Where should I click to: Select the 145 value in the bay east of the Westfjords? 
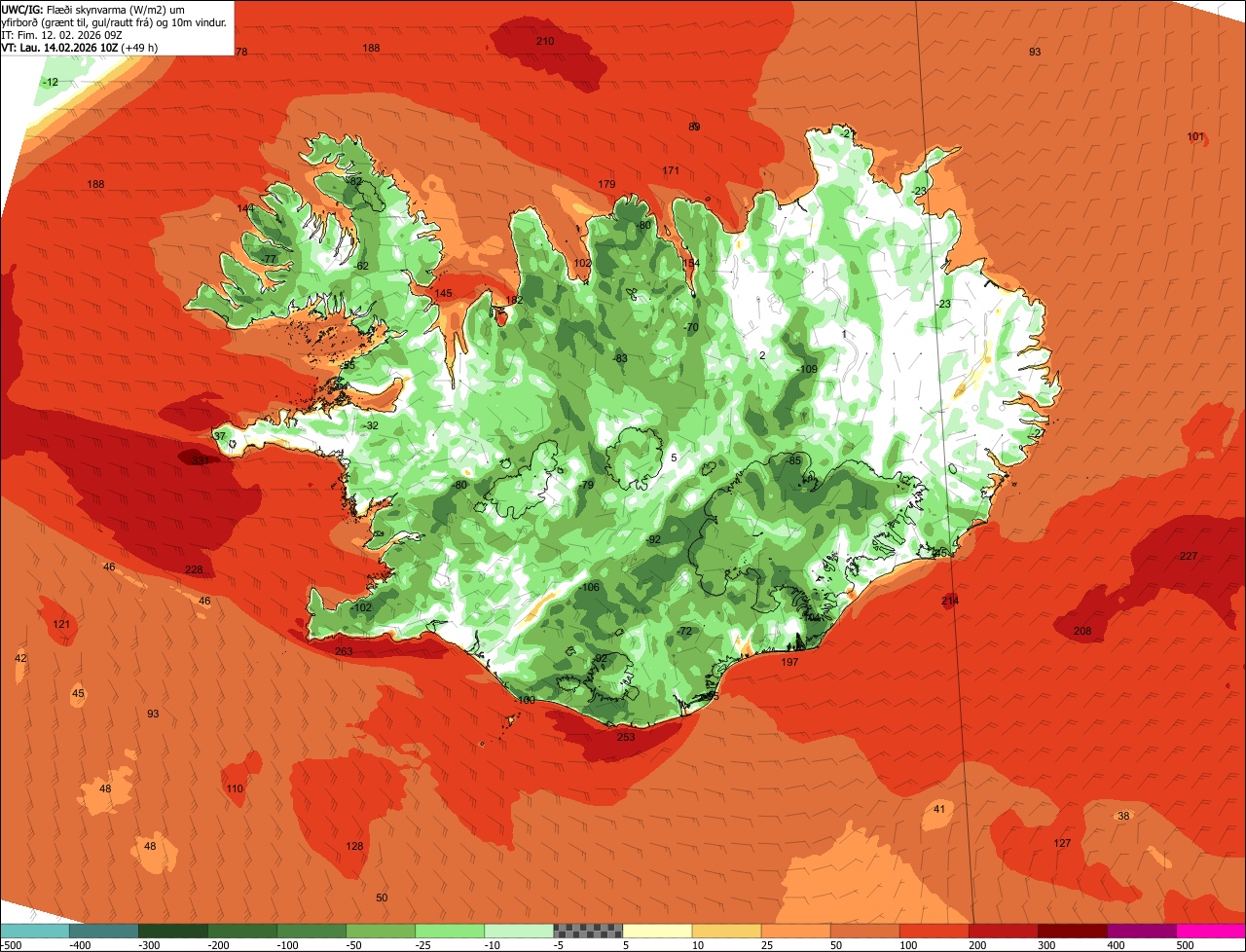pos(443,293)
